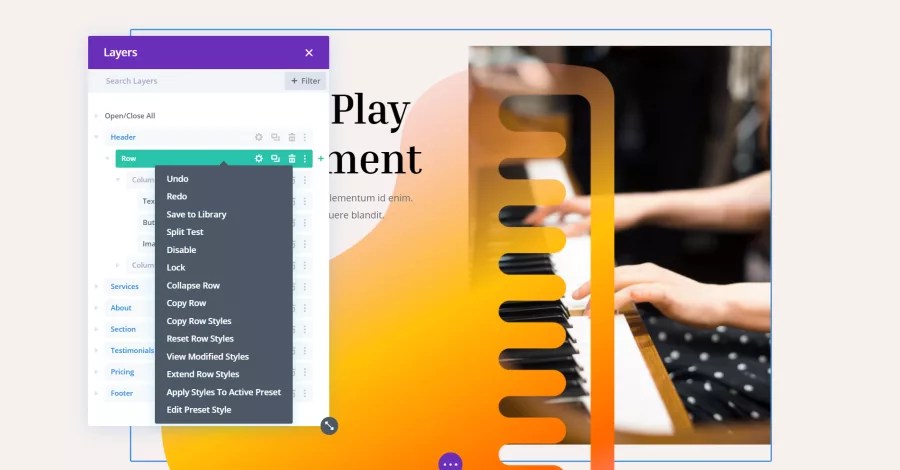Delete the Header layer with trash icon

[292, 137]
